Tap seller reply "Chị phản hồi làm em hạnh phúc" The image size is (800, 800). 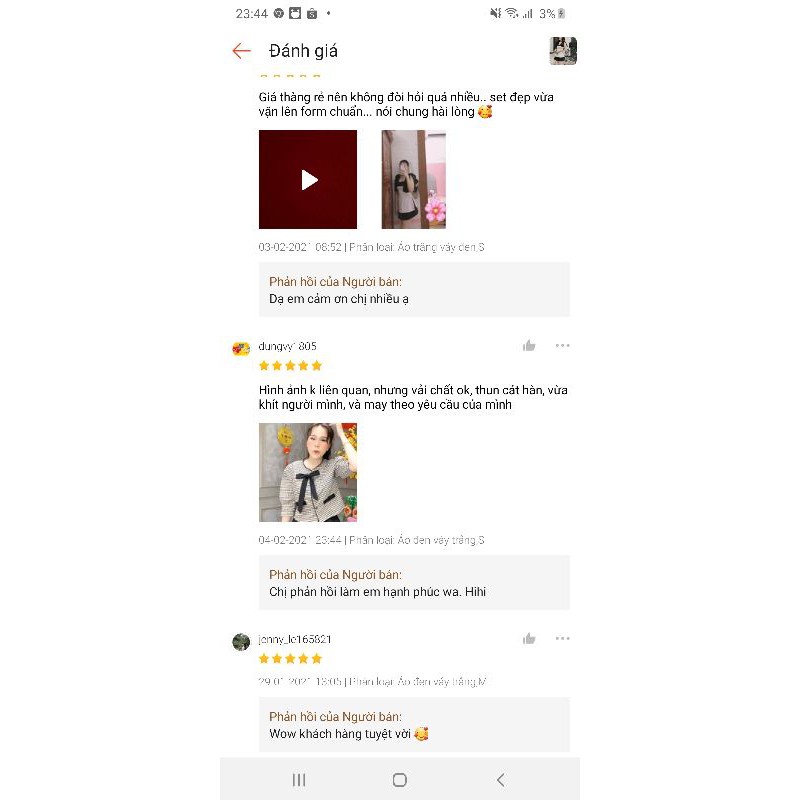pyautogui.click(x=378, y=592)
